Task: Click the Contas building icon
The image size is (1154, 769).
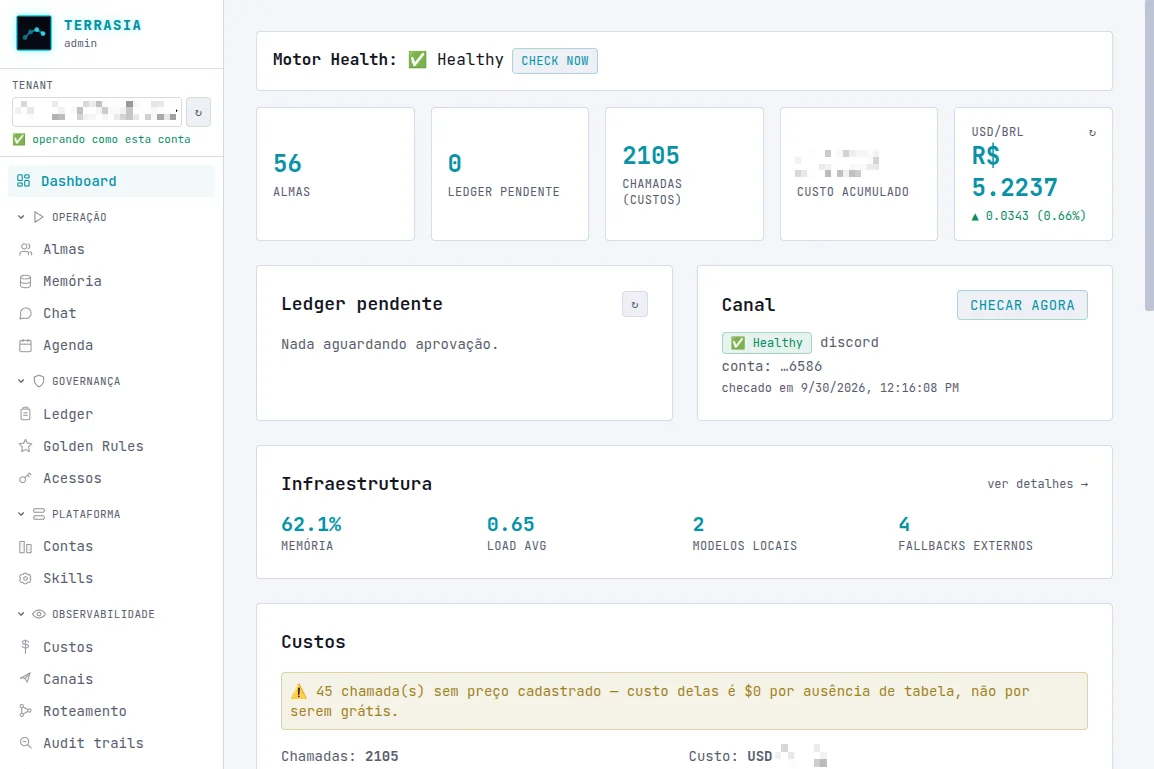Action: (26, 547)
